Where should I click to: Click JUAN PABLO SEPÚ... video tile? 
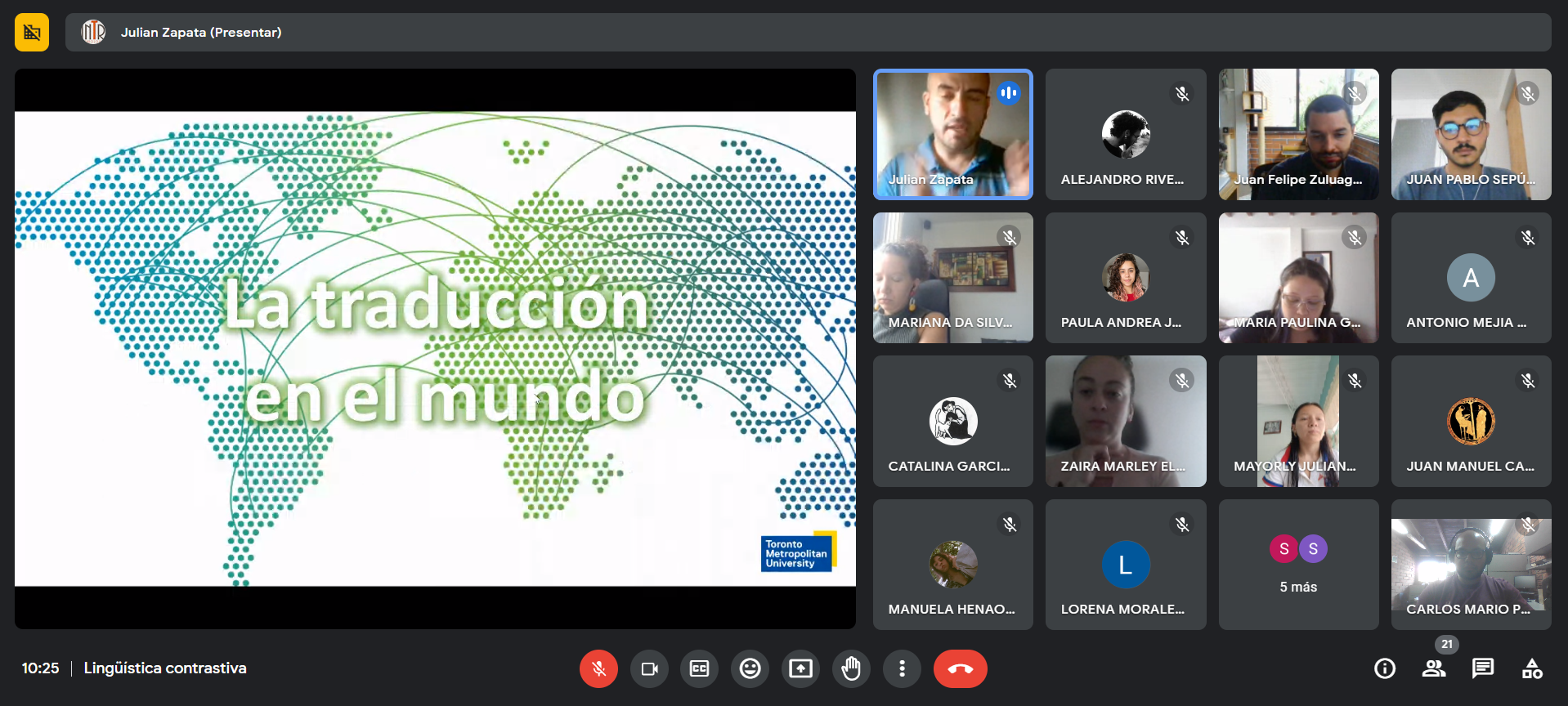(x=1471, y=135)
